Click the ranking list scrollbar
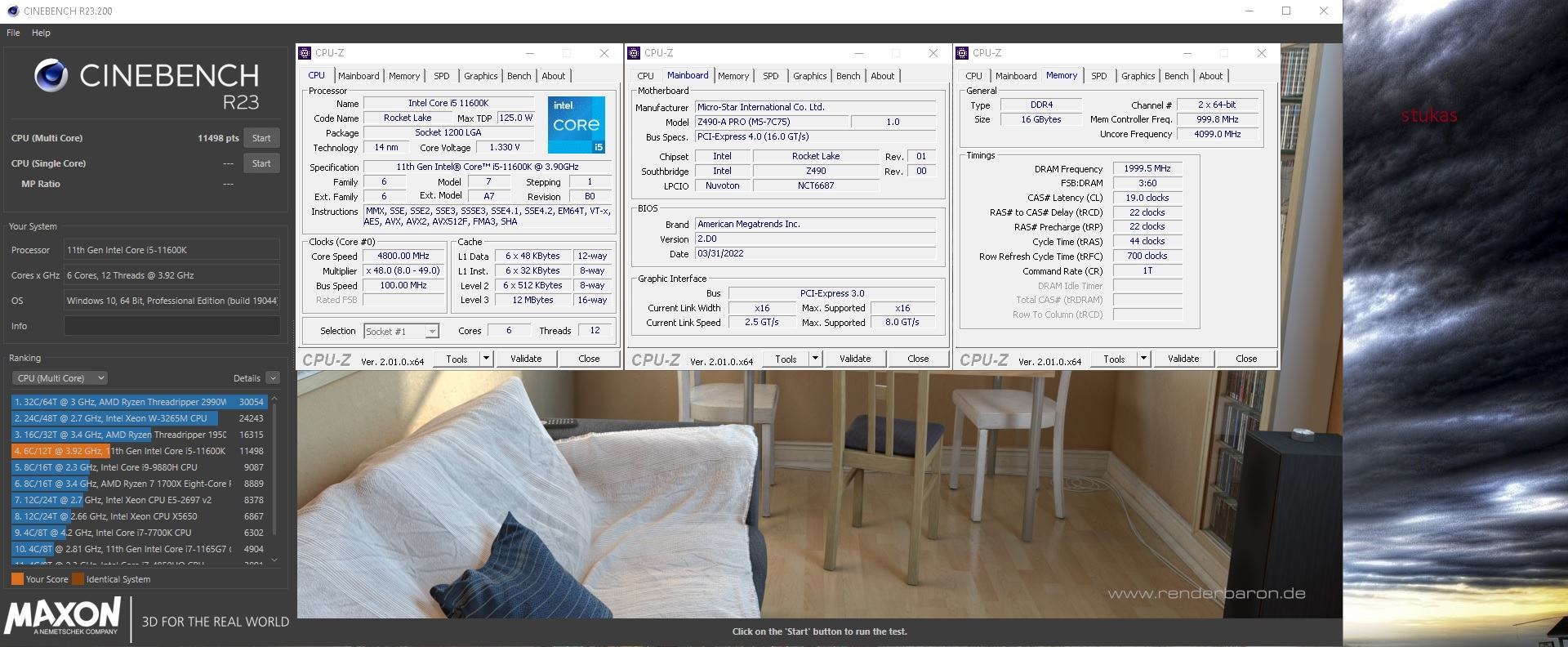The height and width of the screenshot is (647, 1568). pos(274,470)
